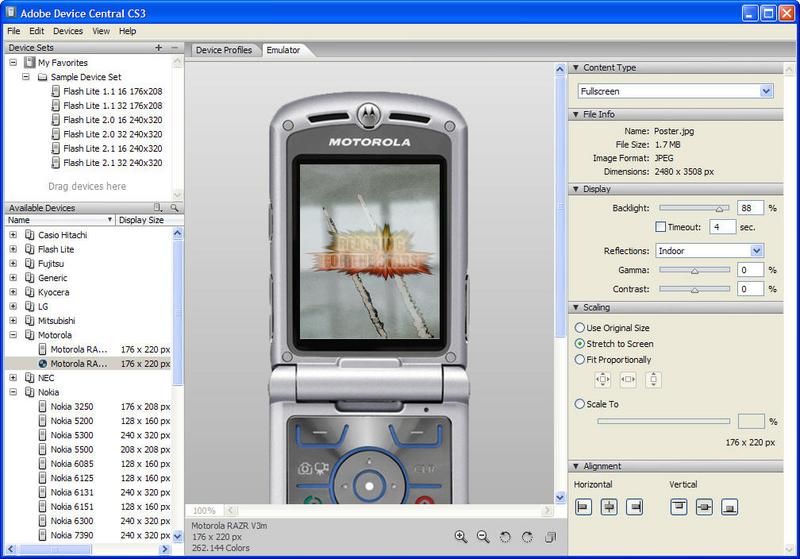Open the View menu
The image size is (800, 559).
click(101, 31)
